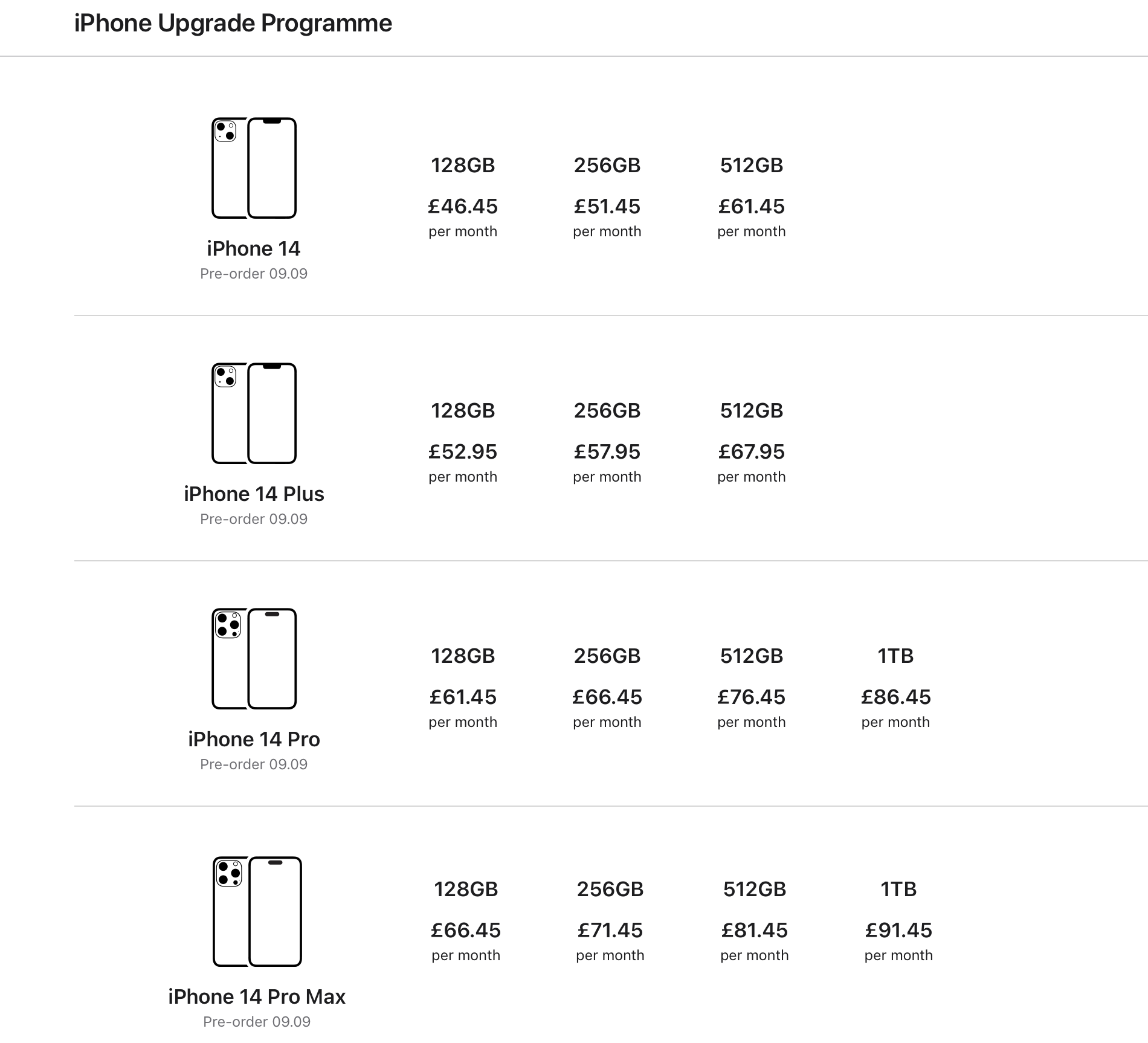Screen dimensions: 1148x1043
Task: Click the iPhone Upgrade Programme heading
Action: tap(233, 24)
